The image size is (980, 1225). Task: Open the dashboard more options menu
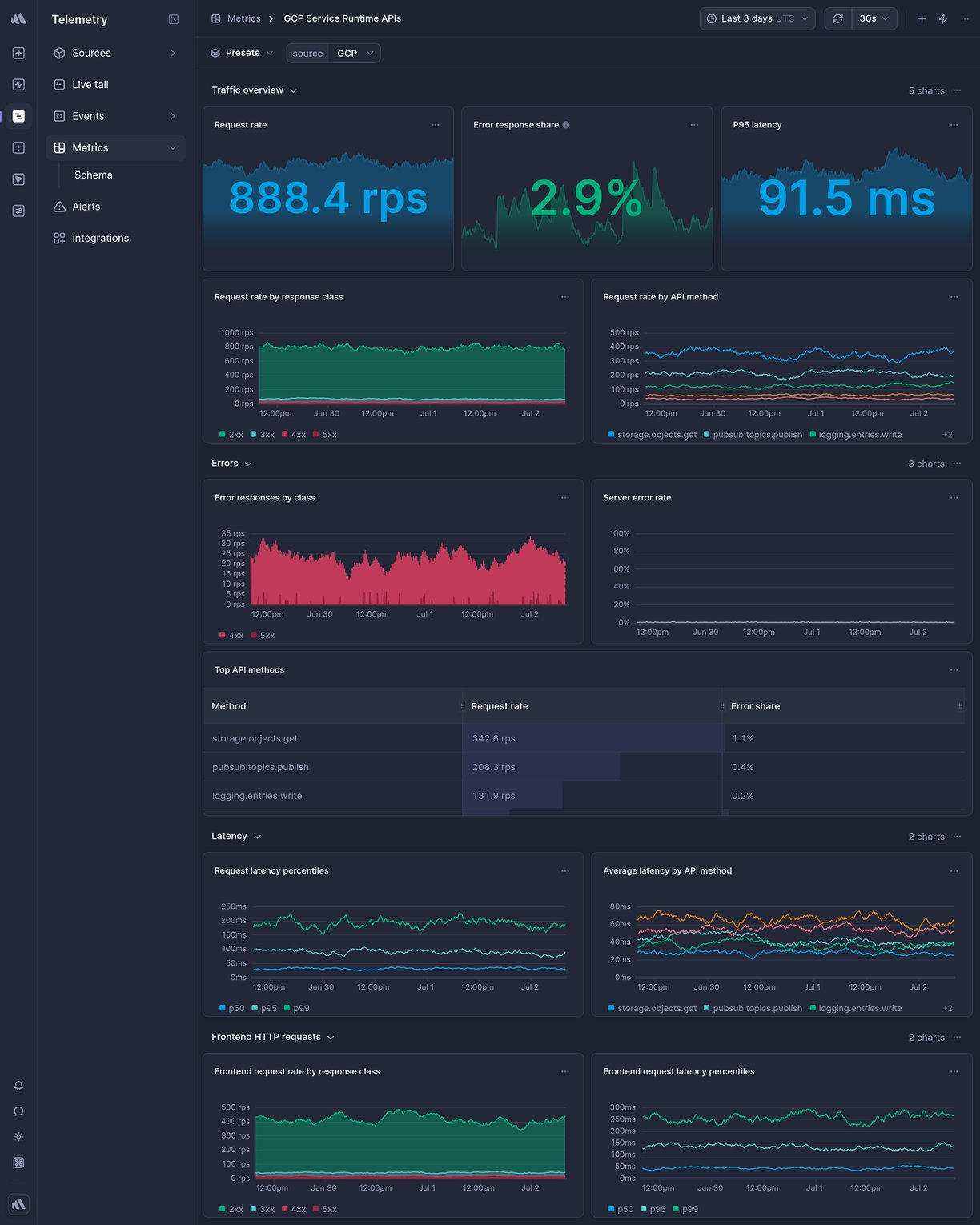pos(965,18)
